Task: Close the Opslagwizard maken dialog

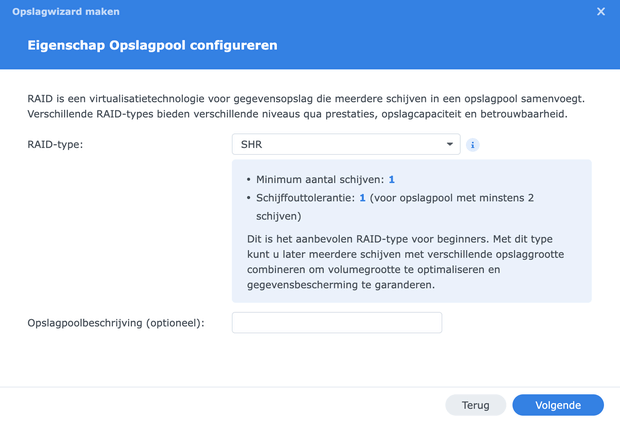Action: 601,12
